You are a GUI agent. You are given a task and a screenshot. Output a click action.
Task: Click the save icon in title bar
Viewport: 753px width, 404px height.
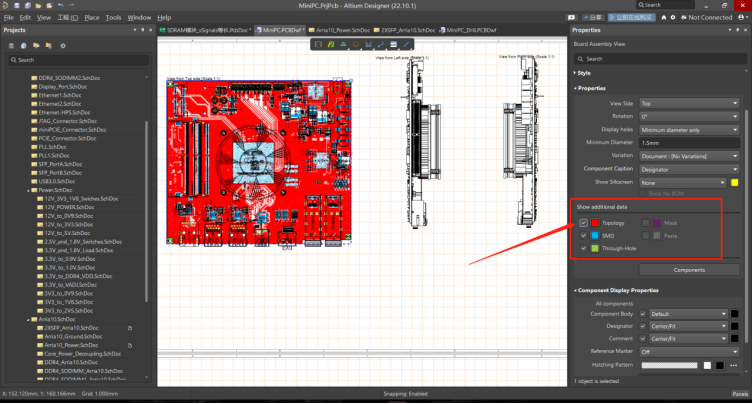pyautogui.click(x=19, y=5)
